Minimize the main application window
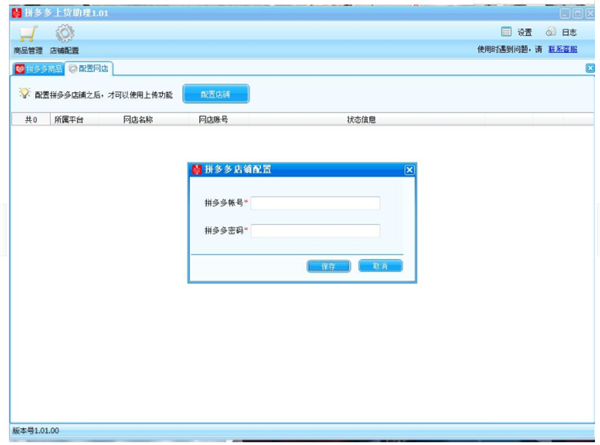Image resolution: width=600 pixels, height=445 pixels. (x=565, y=14)
